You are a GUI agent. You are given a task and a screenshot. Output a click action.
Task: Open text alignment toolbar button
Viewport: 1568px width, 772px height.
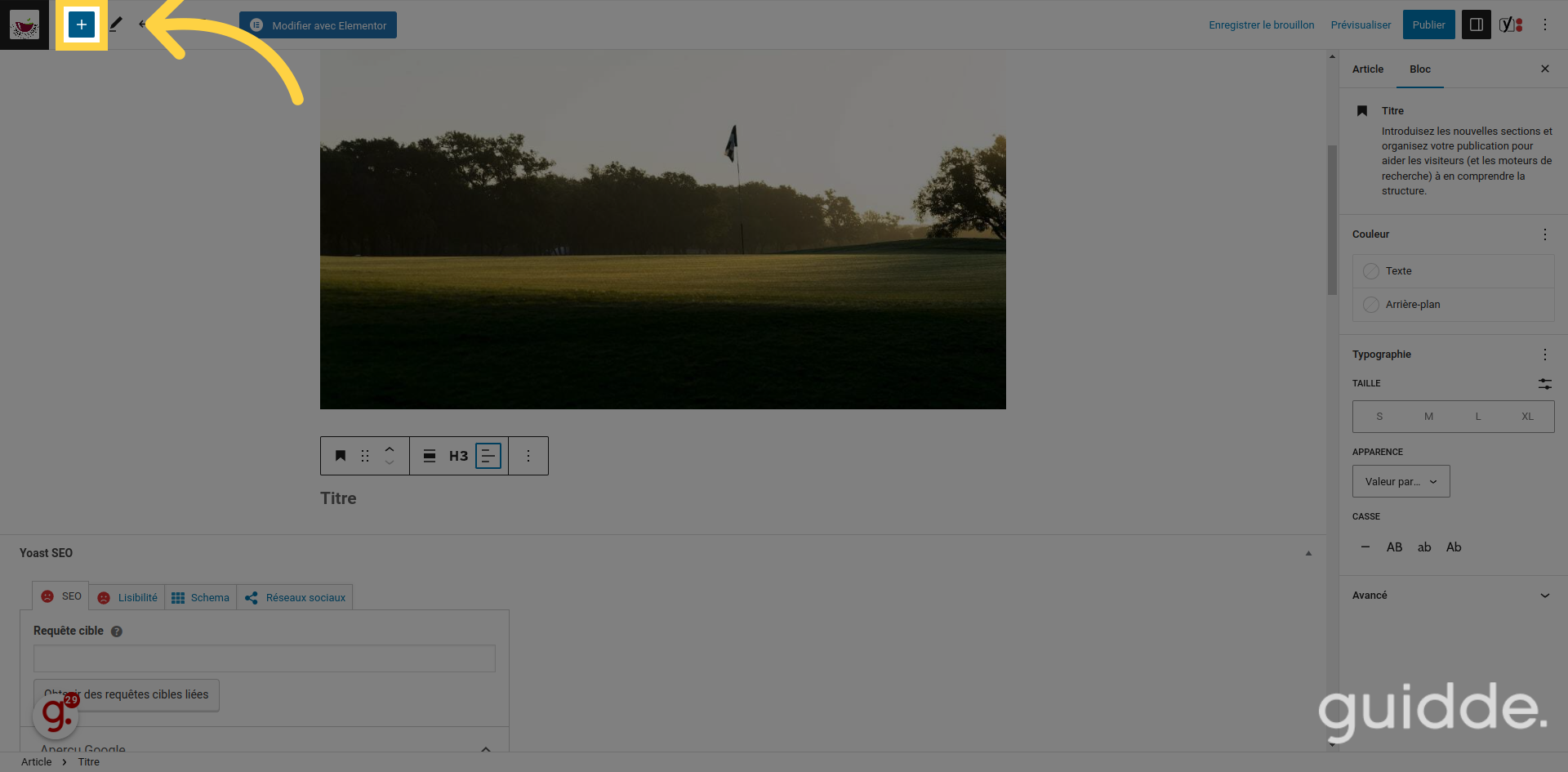(488, 456)
